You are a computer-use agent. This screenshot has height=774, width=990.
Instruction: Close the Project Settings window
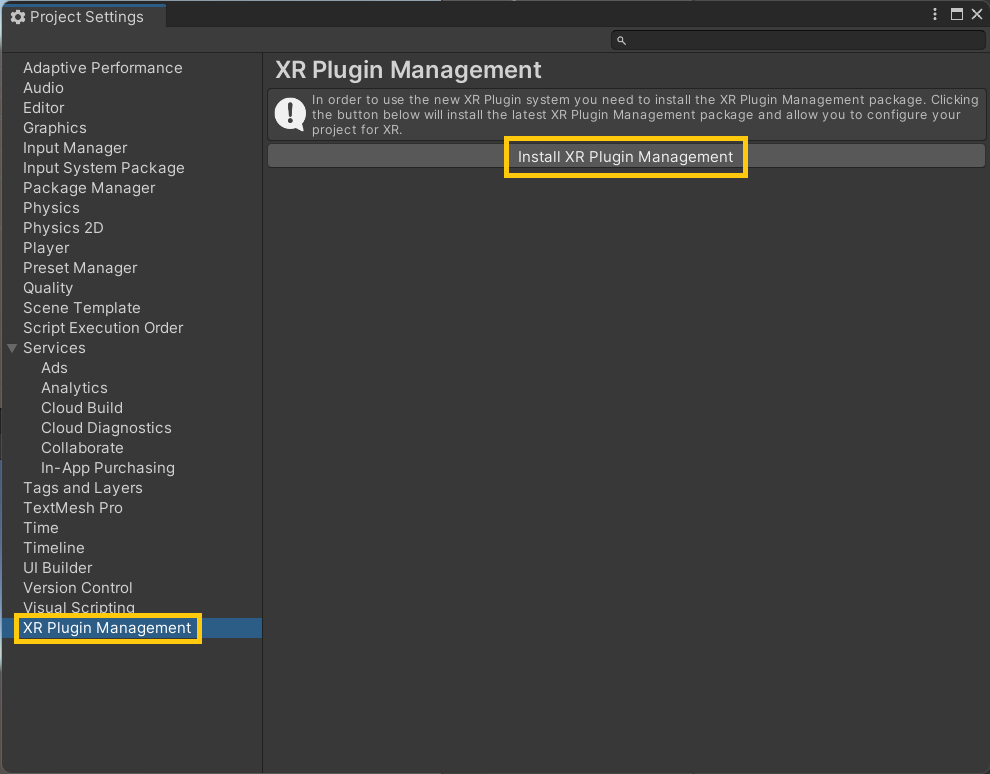[977, 15]
